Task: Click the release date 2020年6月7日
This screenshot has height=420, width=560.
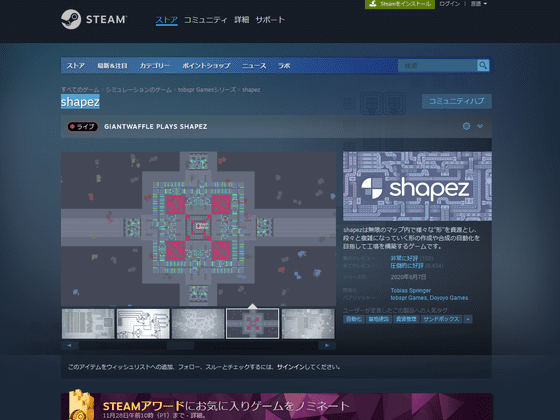Action: coord(408,277)
